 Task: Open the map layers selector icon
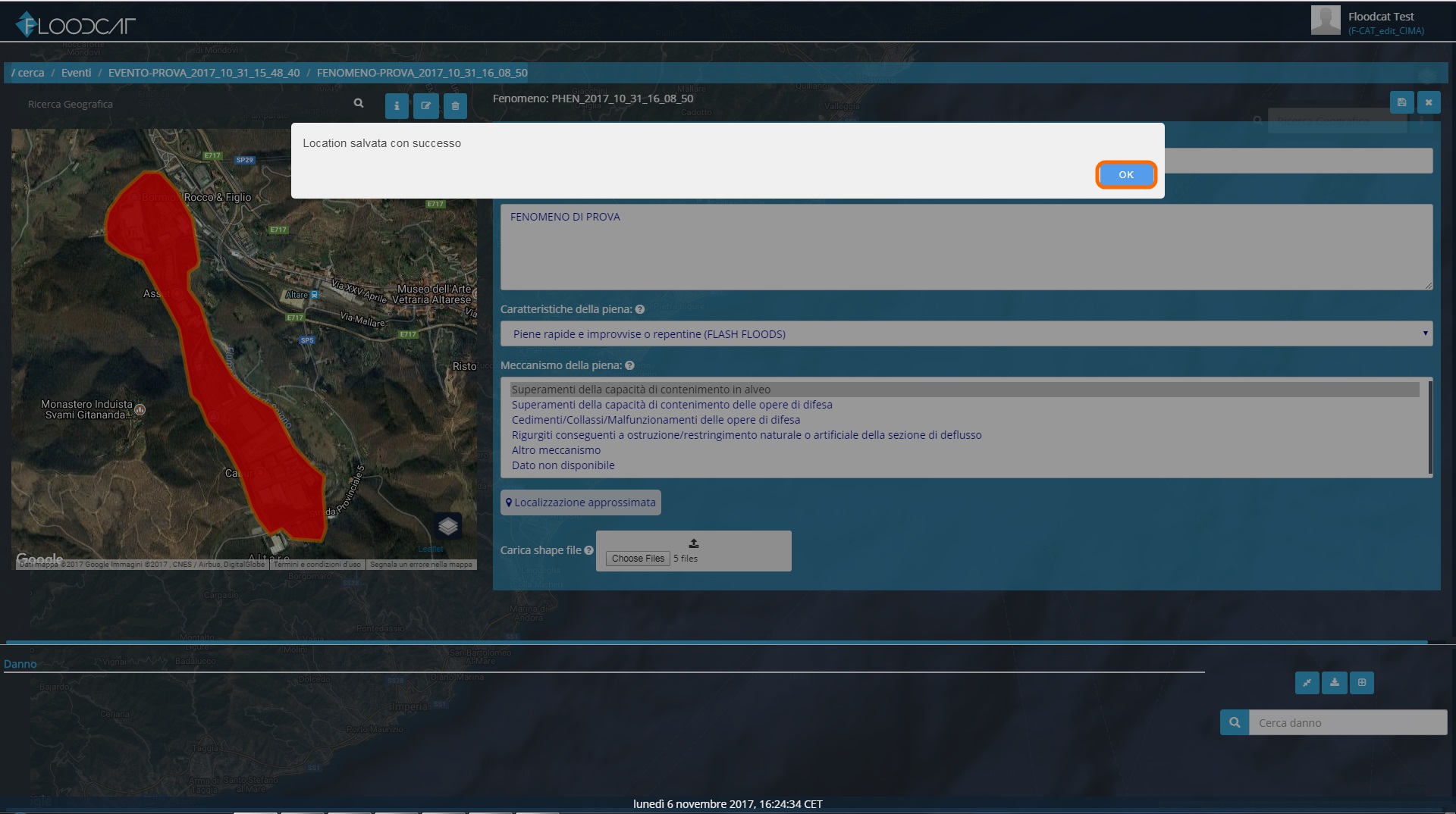(448, 525)
